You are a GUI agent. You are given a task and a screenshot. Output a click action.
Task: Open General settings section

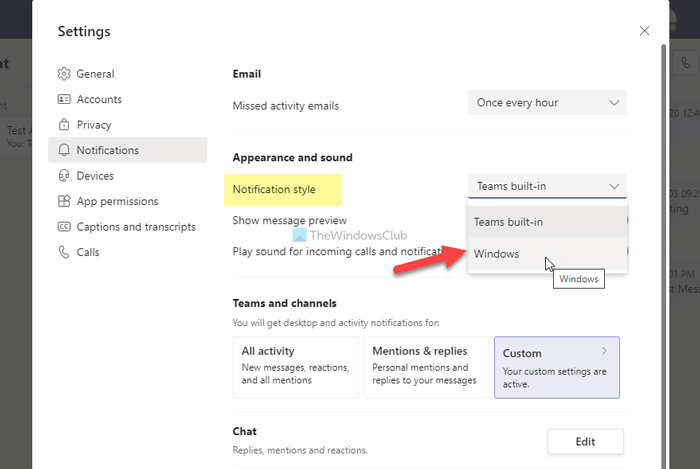coord(95,74)
